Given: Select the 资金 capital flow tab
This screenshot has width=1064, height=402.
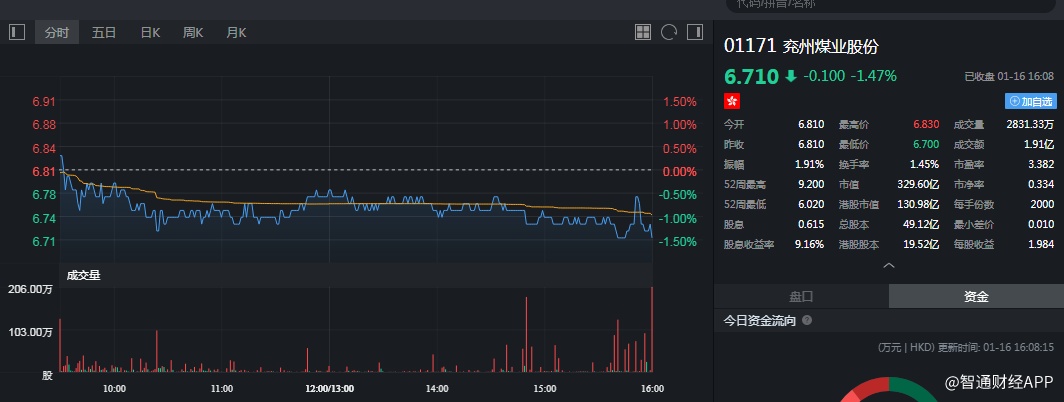Looking at the screenshot, I should [x=976, y=296].
